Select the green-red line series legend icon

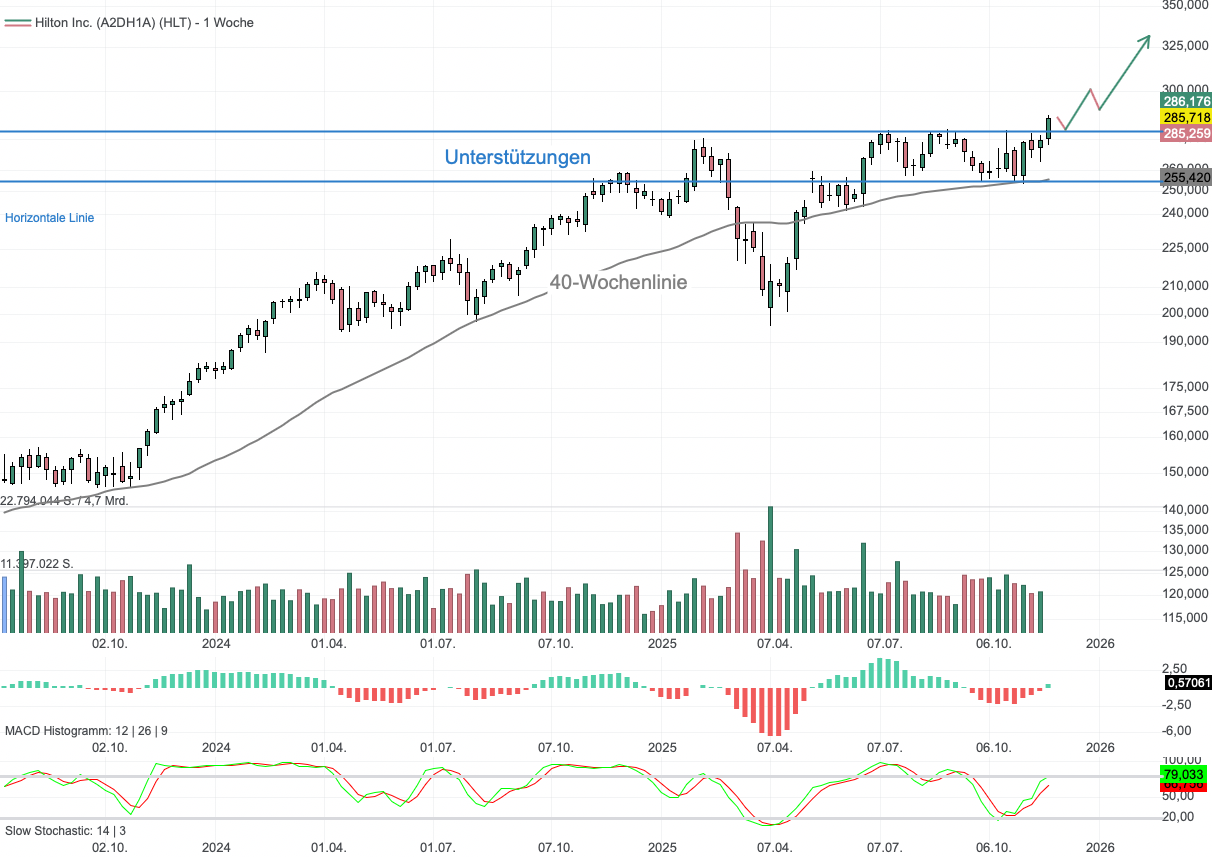19,22
